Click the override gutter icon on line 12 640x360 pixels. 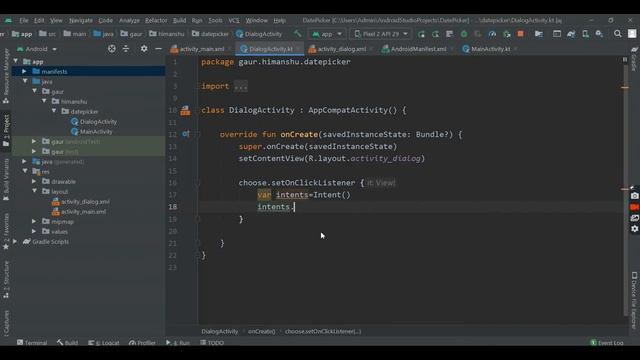[x=186, y=134]
